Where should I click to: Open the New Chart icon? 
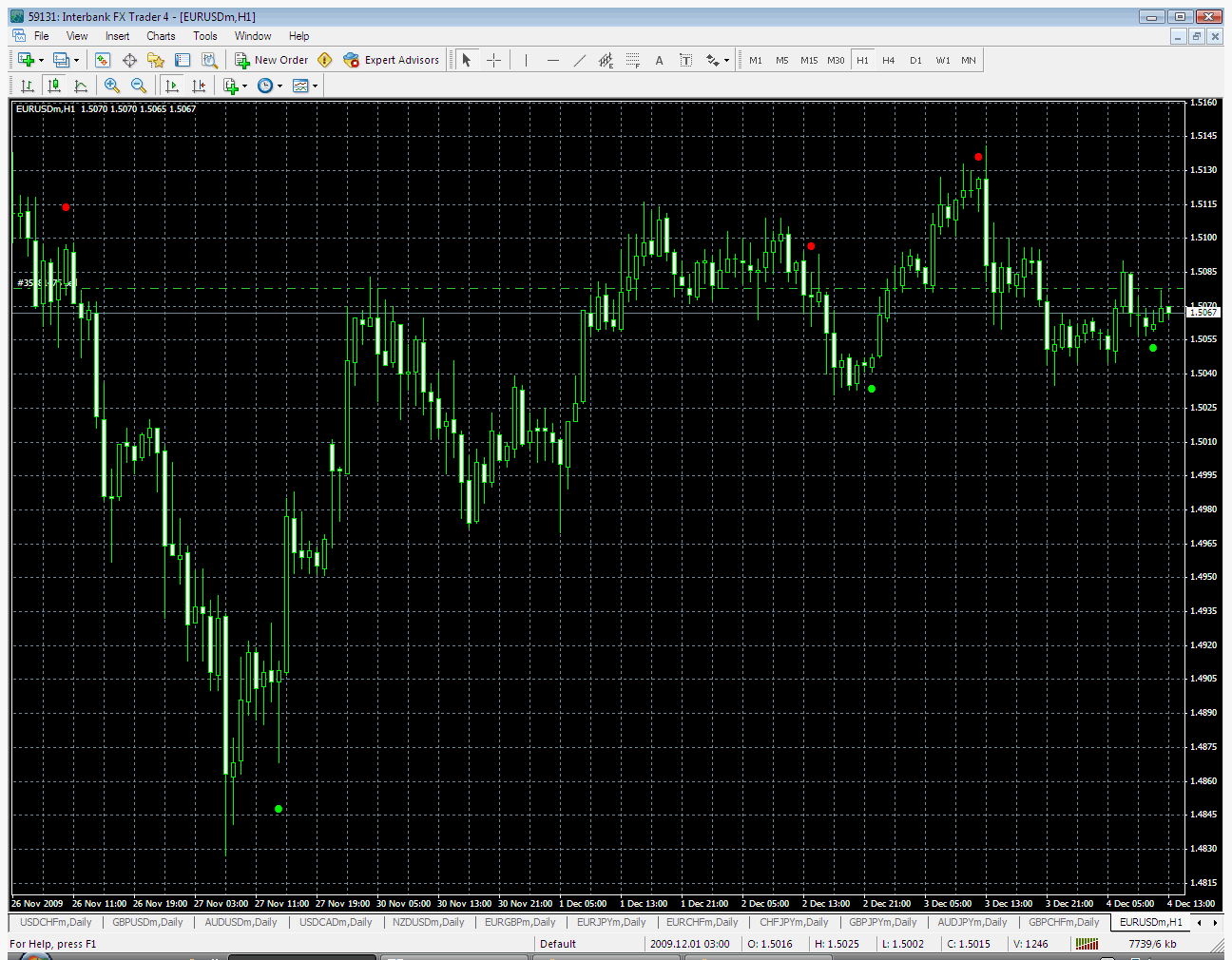[x=26, y=60]
